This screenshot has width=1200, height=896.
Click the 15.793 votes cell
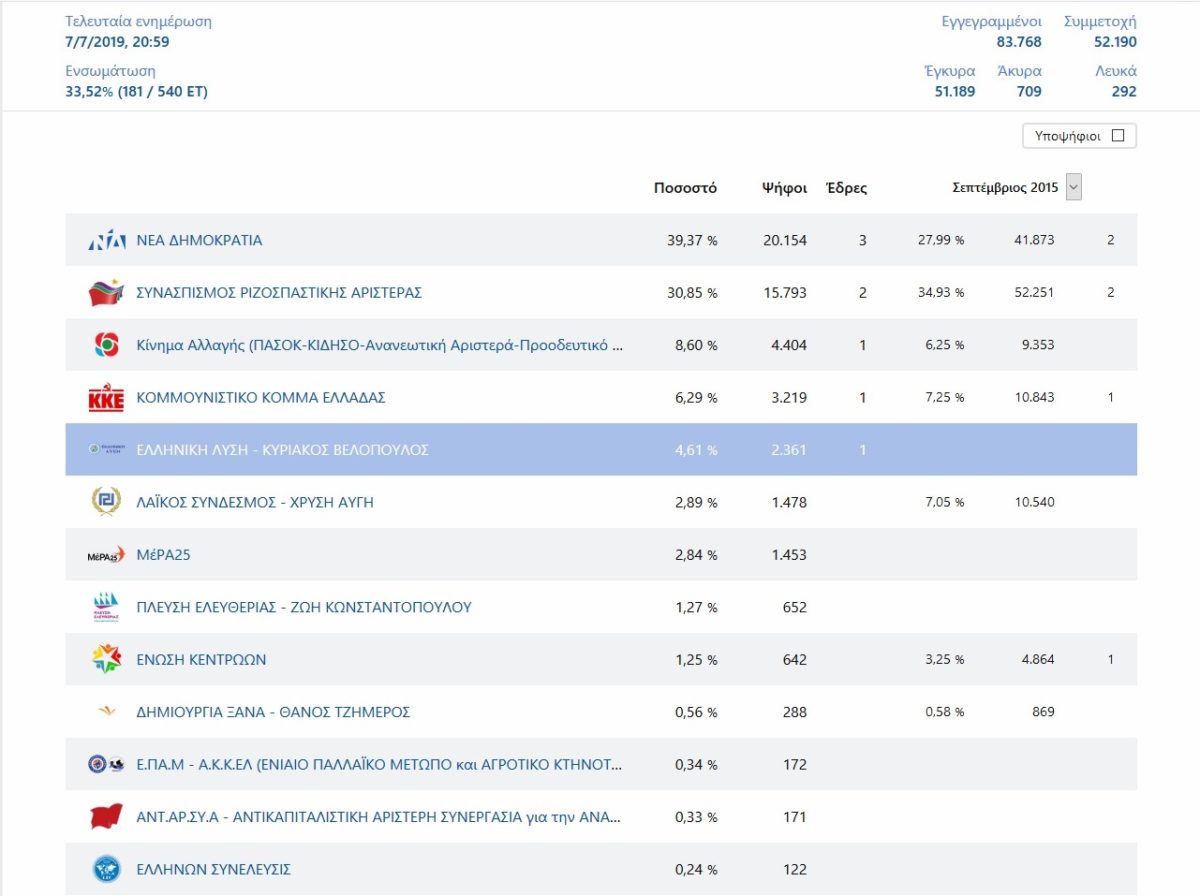tap(785, 293)
